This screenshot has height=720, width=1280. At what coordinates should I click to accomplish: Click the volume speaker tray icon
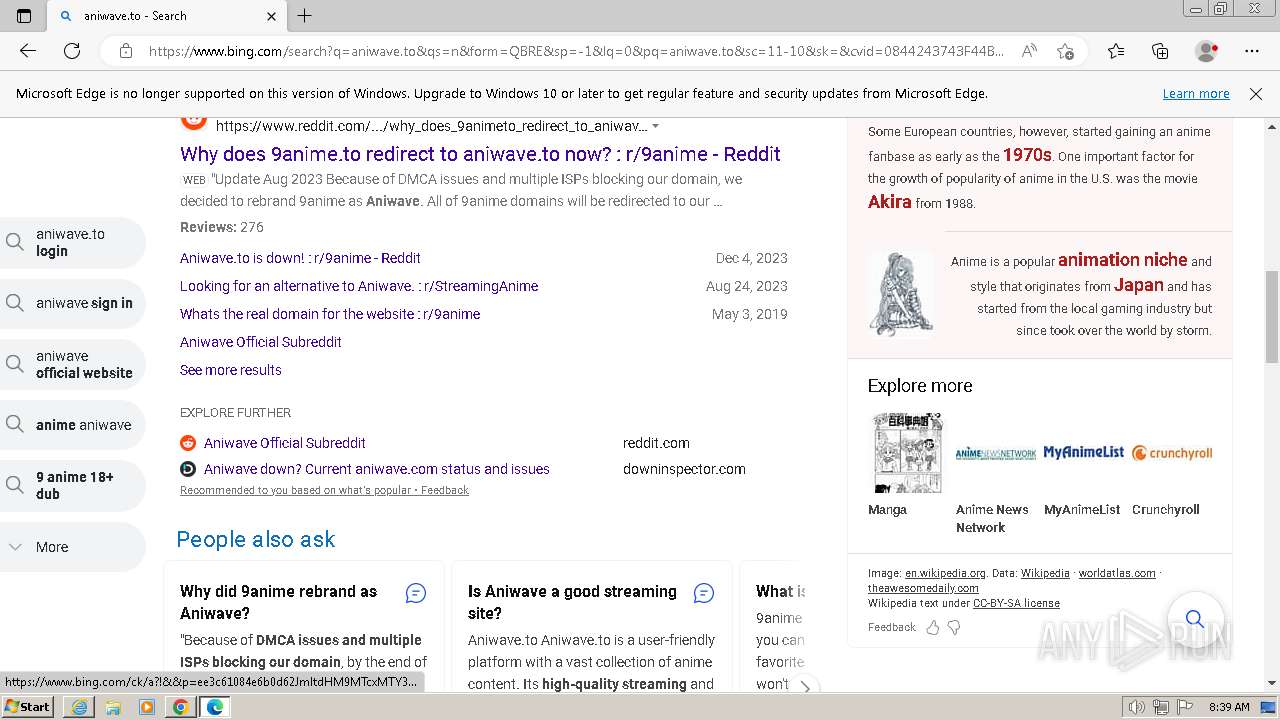click(x=1137, y=707)
